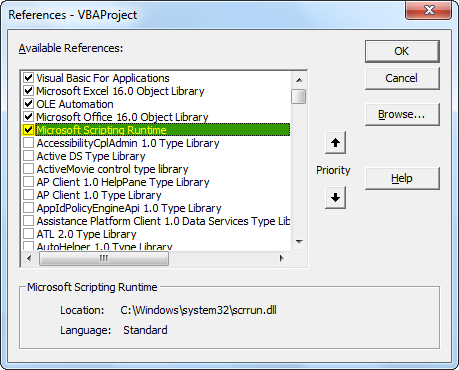Check AccessibilityCplAdmin 1.0 Type Library checkbox
459x370 pixels.
tap(28, 143)
